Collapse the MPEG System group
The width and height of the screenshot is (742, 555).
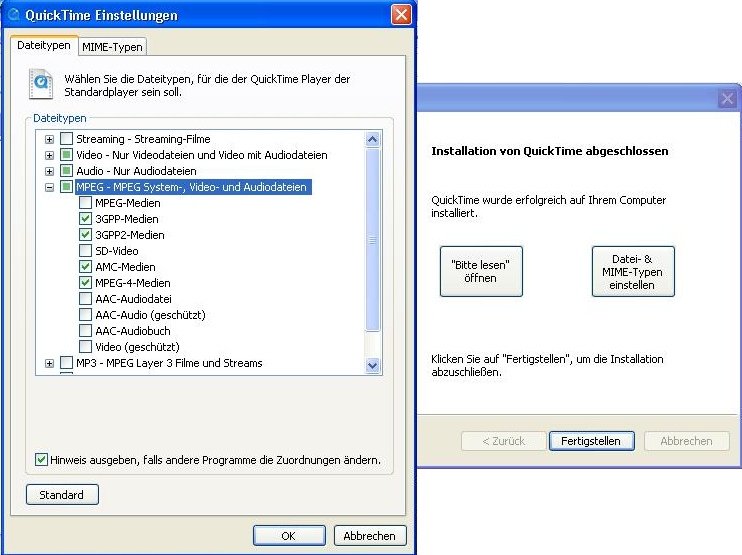pos(49,187)
